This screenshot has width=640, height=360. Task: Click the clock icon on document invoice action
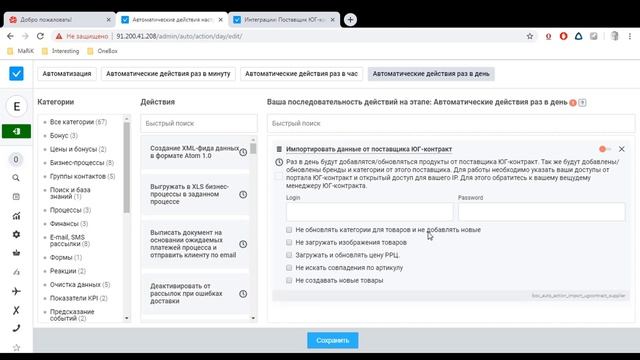(x=243, y=244)
